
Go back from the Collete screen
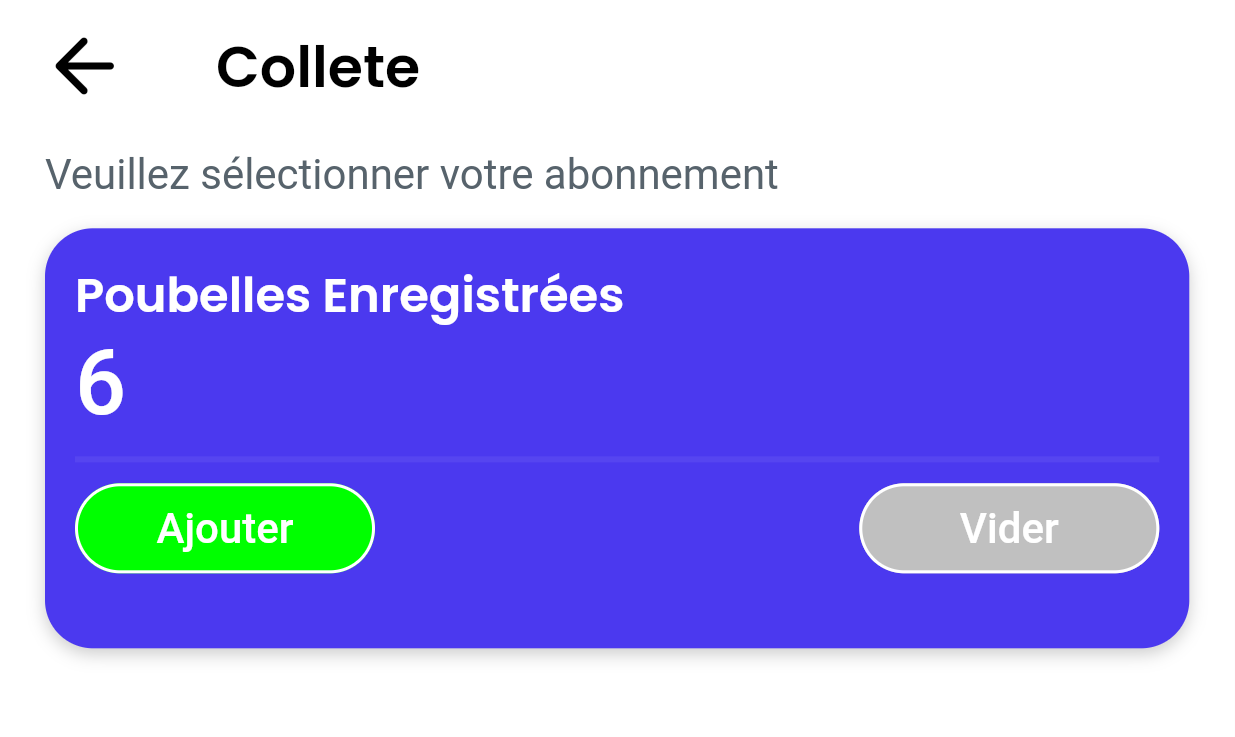point(84,67)
